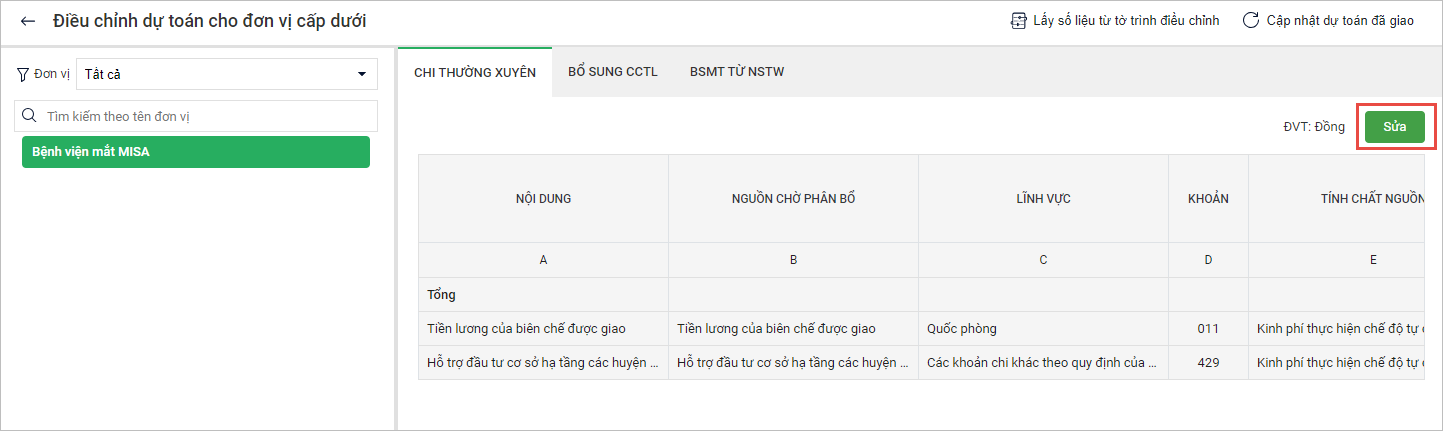Click the search magnifier icon

[x=31, y=116]
